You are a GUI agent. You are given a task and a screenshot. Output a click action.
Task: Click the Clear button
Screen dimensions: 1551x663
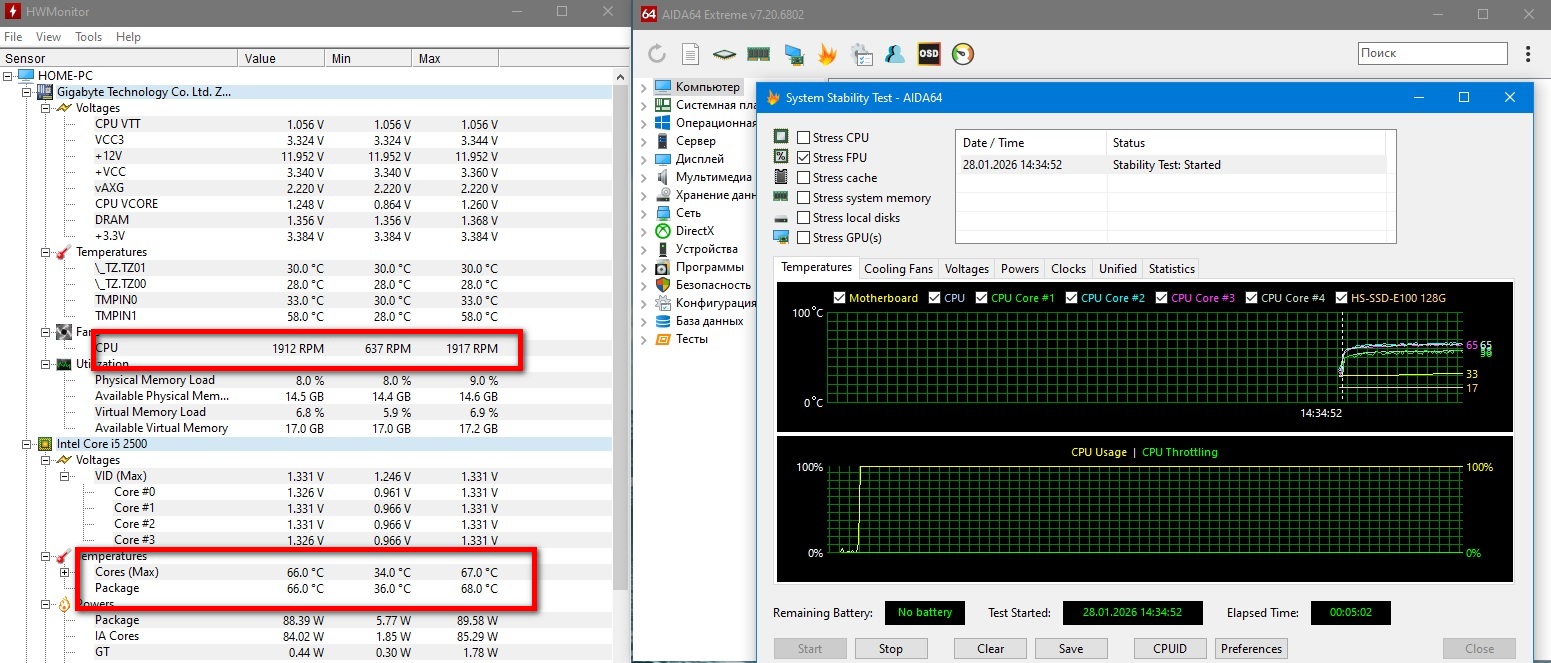[x=990, y=648]
